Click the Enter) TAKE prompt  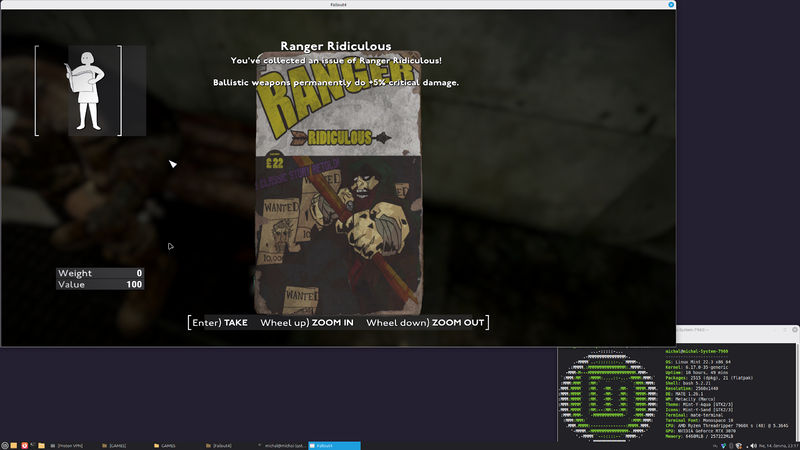(220, 322)
